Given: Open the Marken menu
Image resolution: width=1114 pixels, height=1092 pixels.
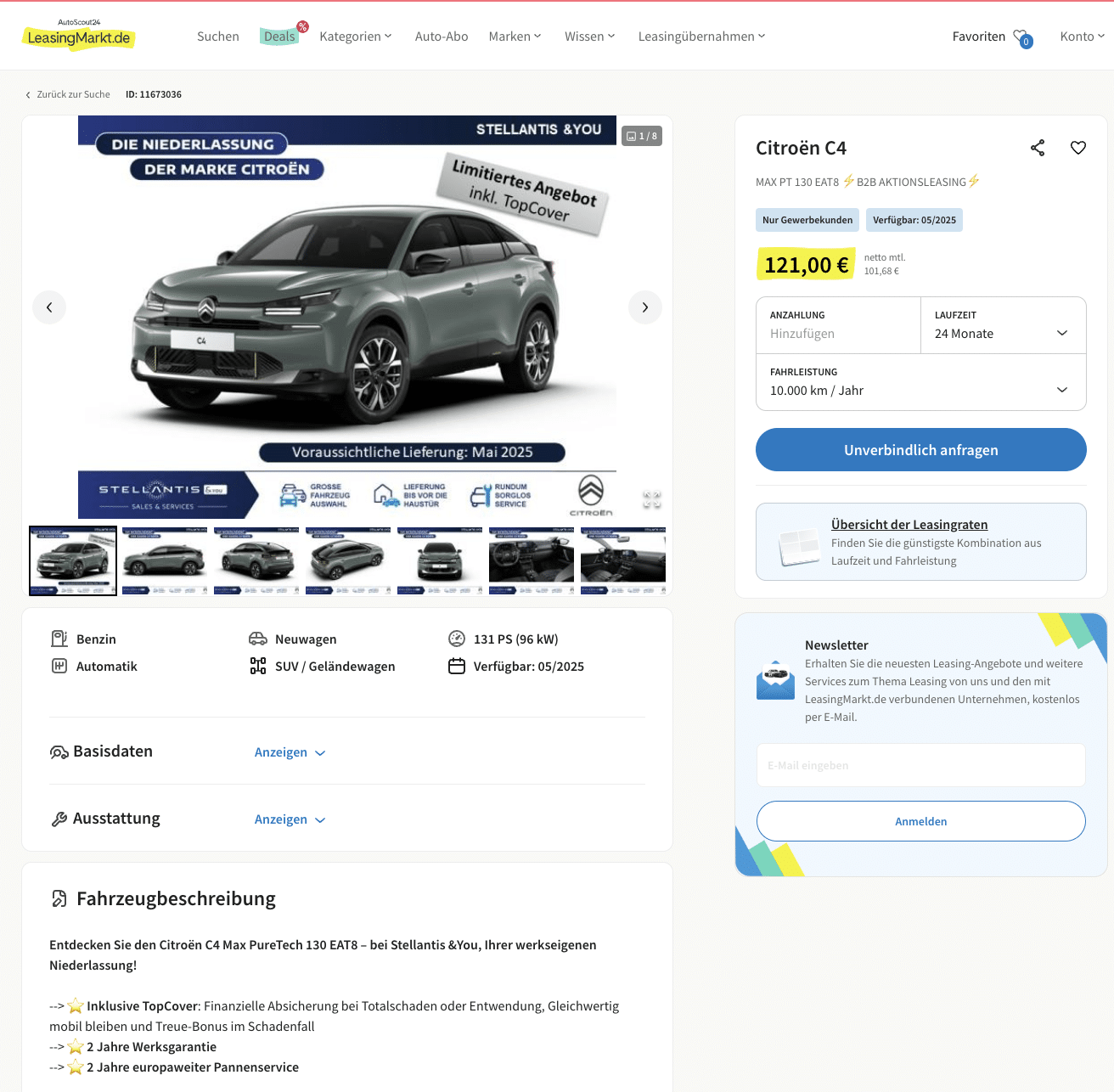Looking at the screenshot, I should 515,37.
